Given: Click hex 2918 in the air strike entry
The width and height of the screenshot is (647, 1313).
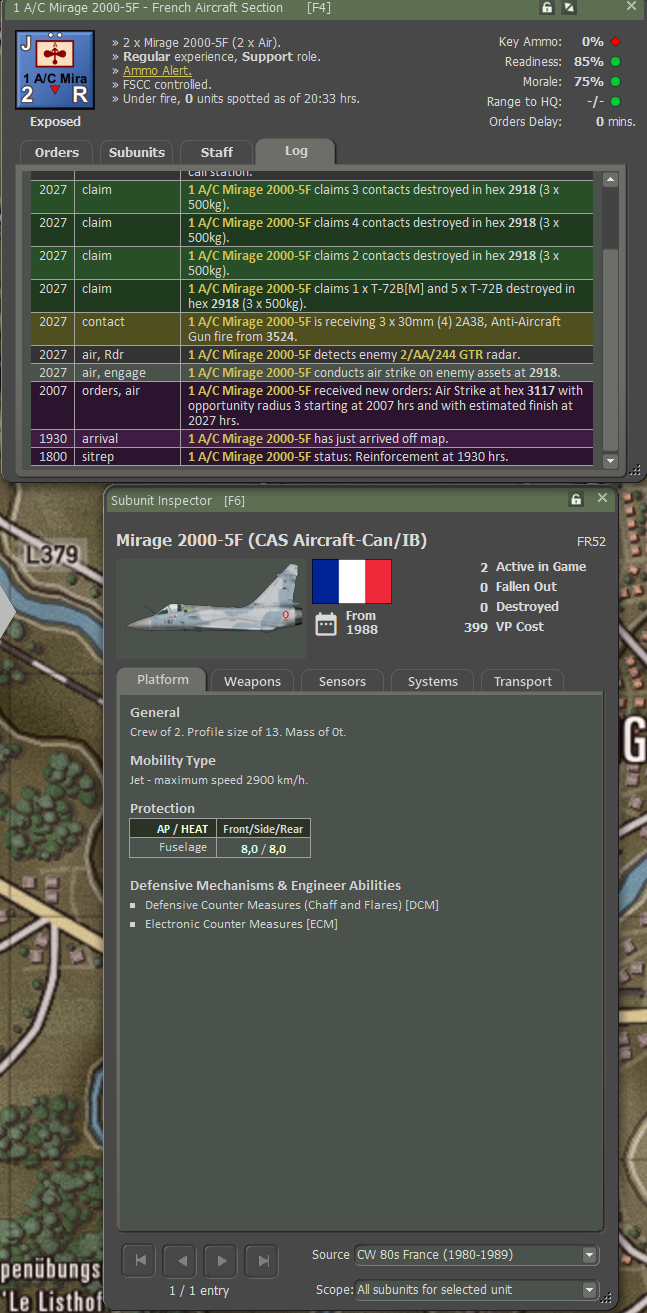Looking at the screenshot, I should pyautogui.click(x=543, y=372).
